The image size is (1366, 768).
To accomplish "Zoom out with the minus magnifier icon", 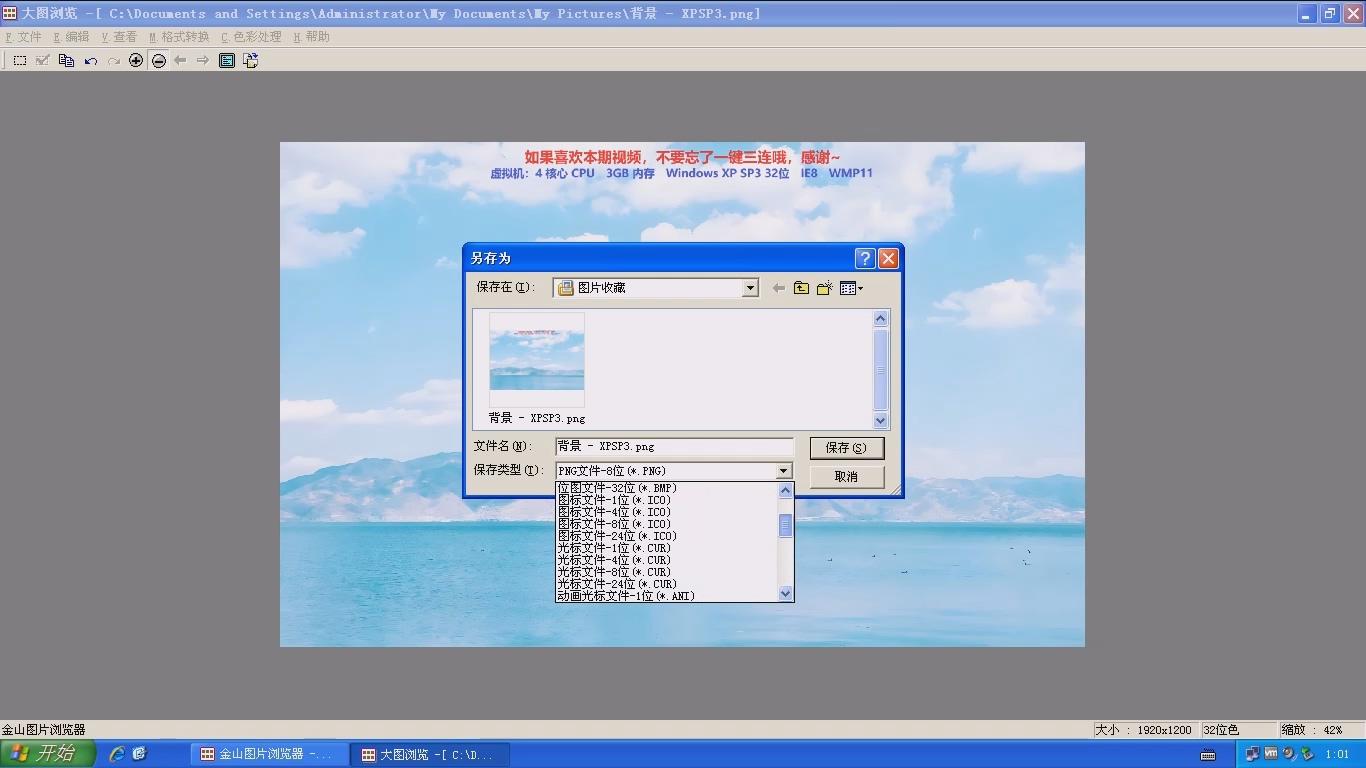I will tap(159, 61).
